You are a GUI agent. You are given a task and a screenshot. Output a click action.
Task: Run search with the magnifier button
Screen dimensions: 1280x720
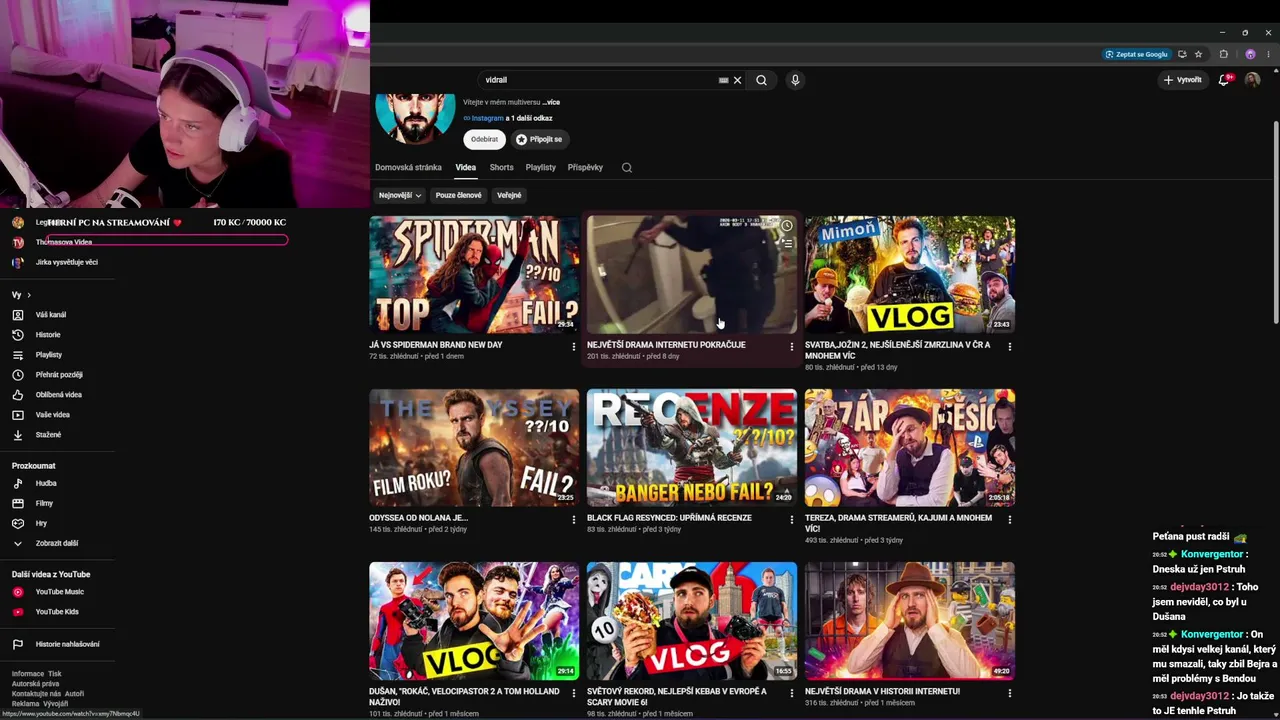(x=761, y=80)
